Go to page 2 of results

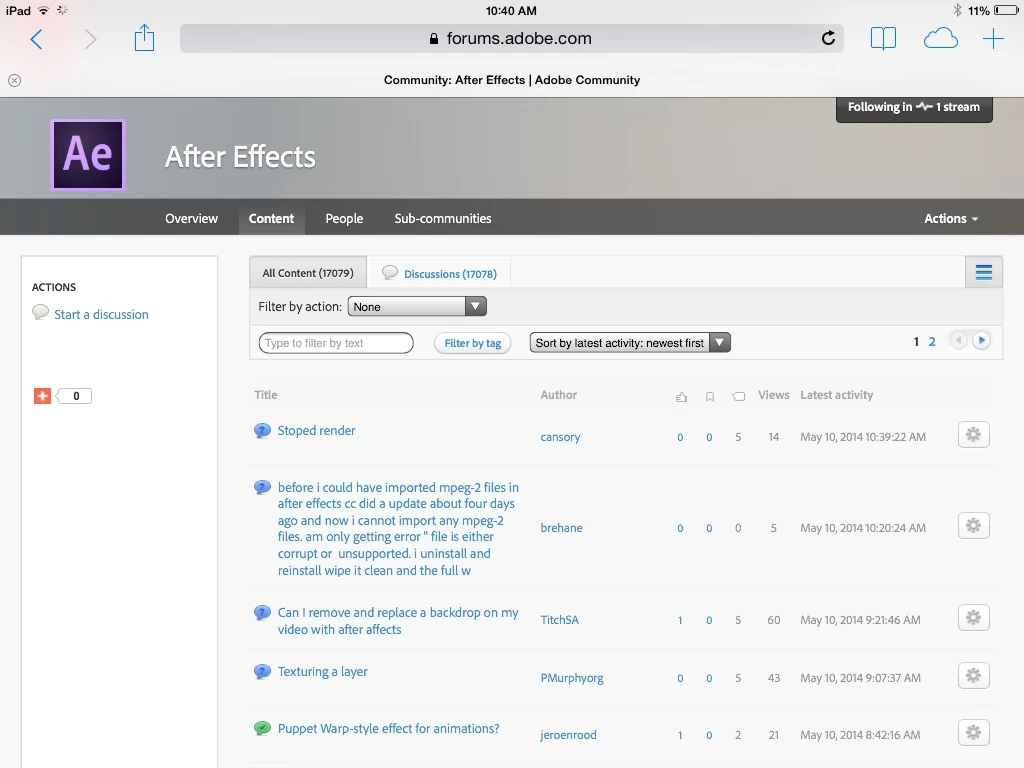[x=932, y=342]
